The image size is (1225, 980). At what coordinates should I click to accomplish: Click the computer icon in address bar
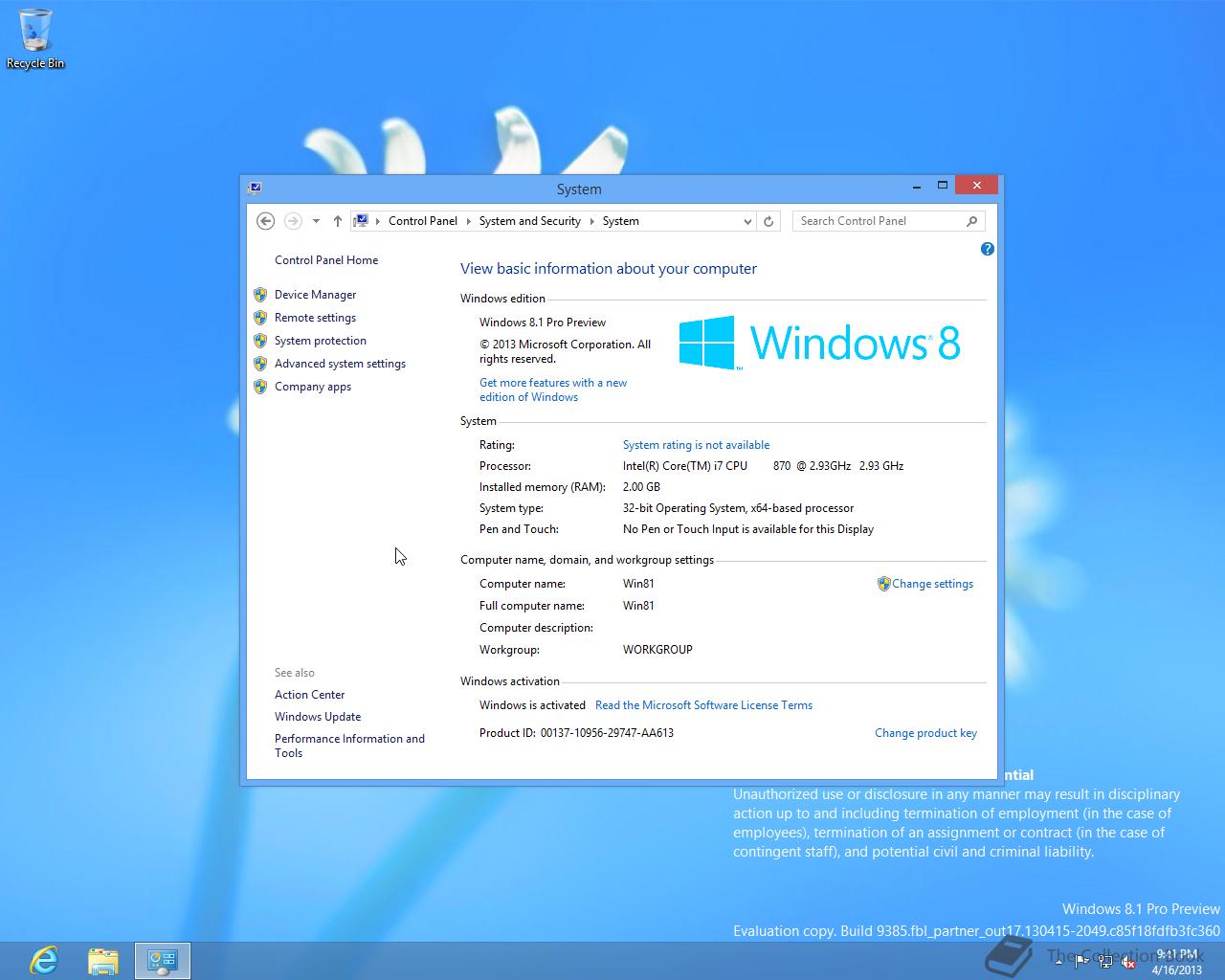pyautogui.click(x=361, y=221)
